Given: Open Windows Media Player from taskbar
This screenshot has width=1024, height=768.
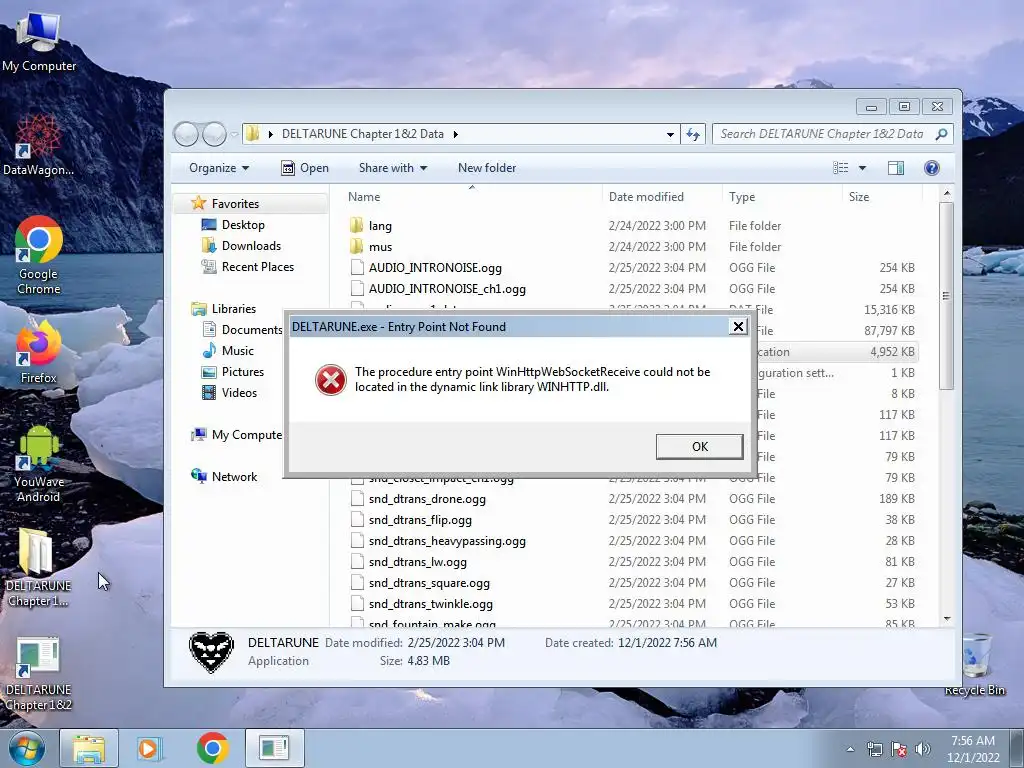Looking at the screenshot, I should coord(150,748).
